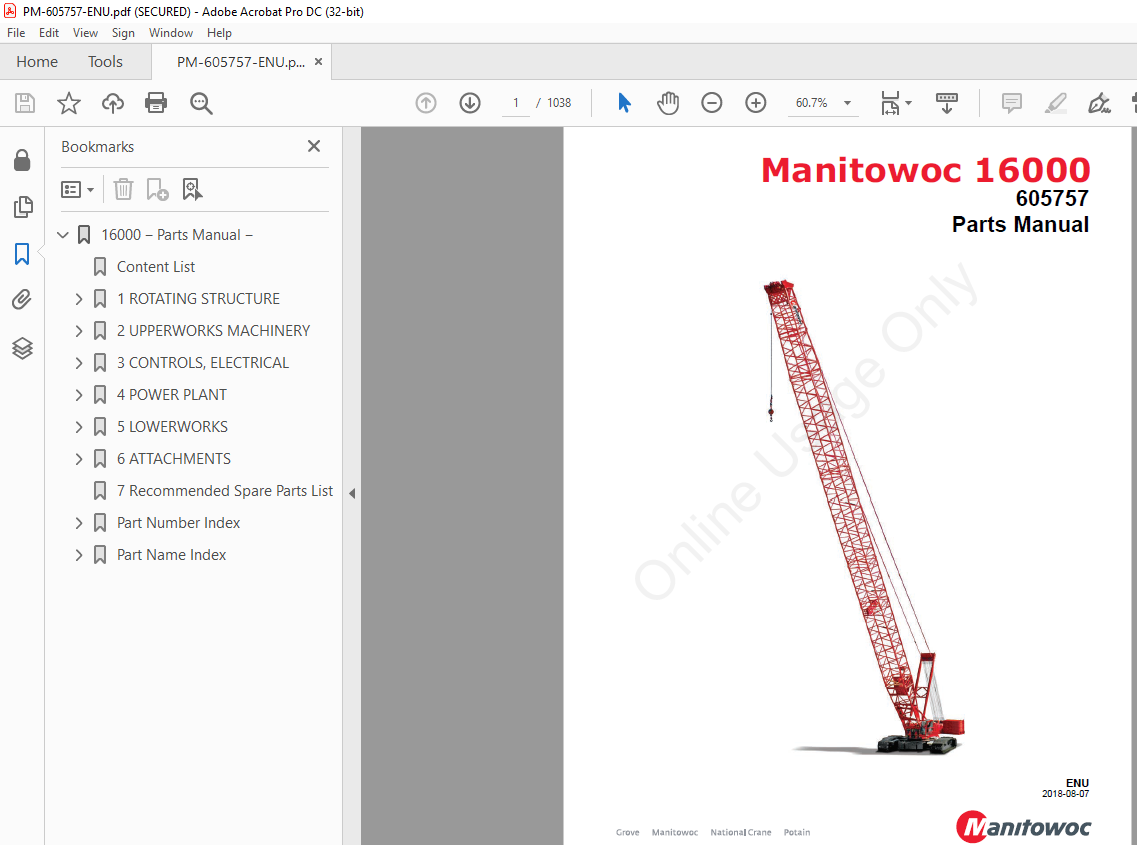Open the File menu
Screen dimensions: 1137x845
16,33
